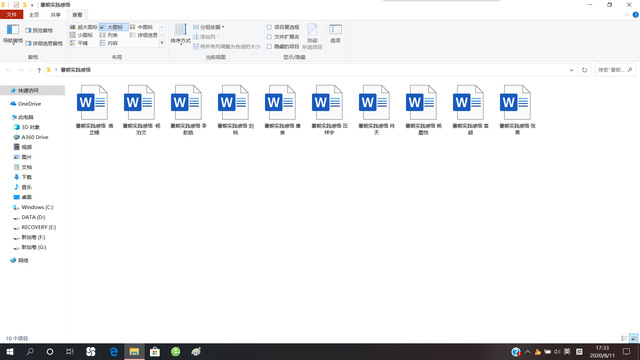640x360 pixels.
Task: Go up one folder level arrow
Action: click(x=39, y=70)
